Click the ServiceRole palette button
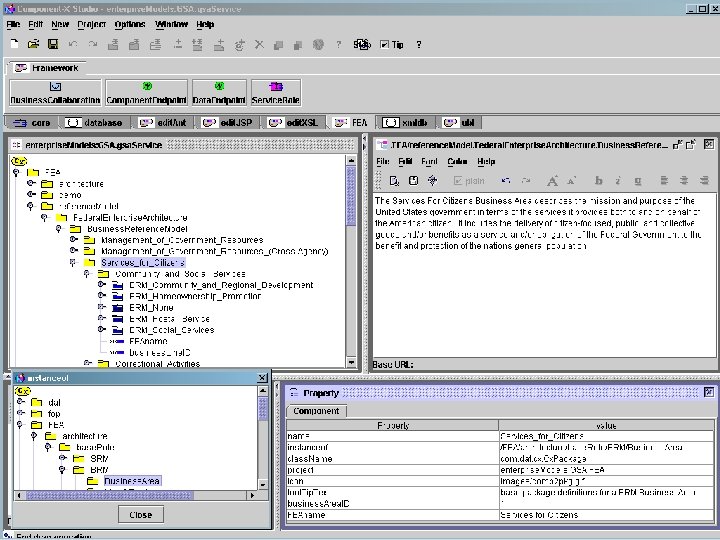Image resolution: width=720 pixels, height=540 pixels. (x=276, y=93)
